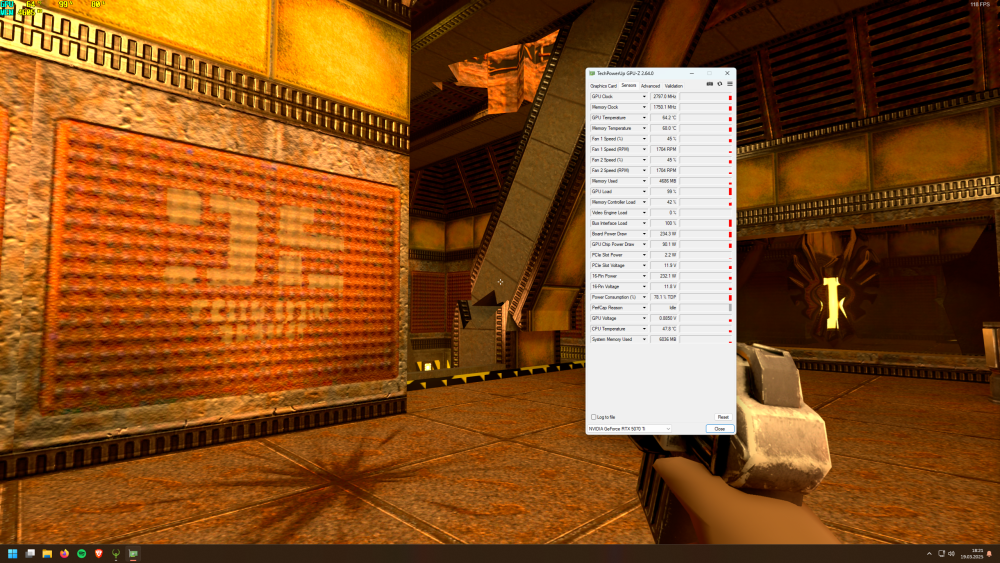
Task: Open the Fan 1 Speed (RPM) dropdown
Action: pyautogui.click(x=644, y=149)
